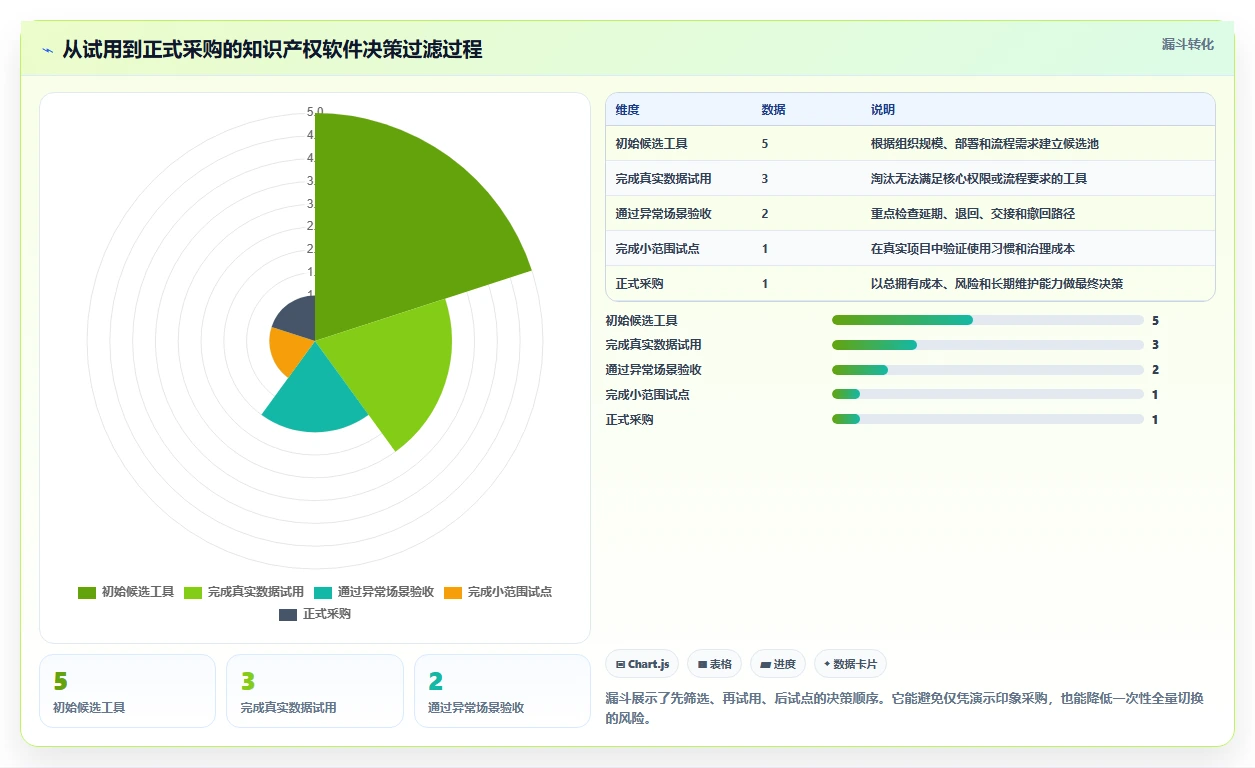Click the 完成真实数据试用 progress bar
Viewport: 1255px width, 768px height.
pyautogui.click(x=988, y=345)
